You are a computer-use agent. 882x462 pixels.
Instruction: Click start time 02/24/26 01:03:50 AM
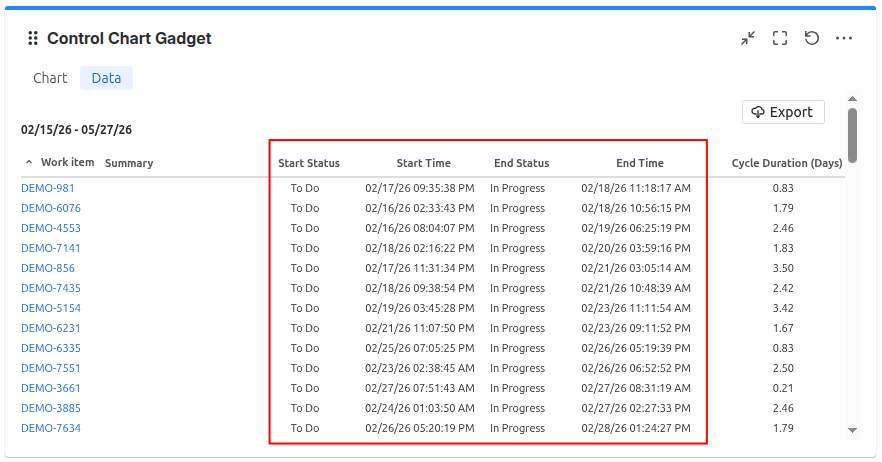pos(420,408)
